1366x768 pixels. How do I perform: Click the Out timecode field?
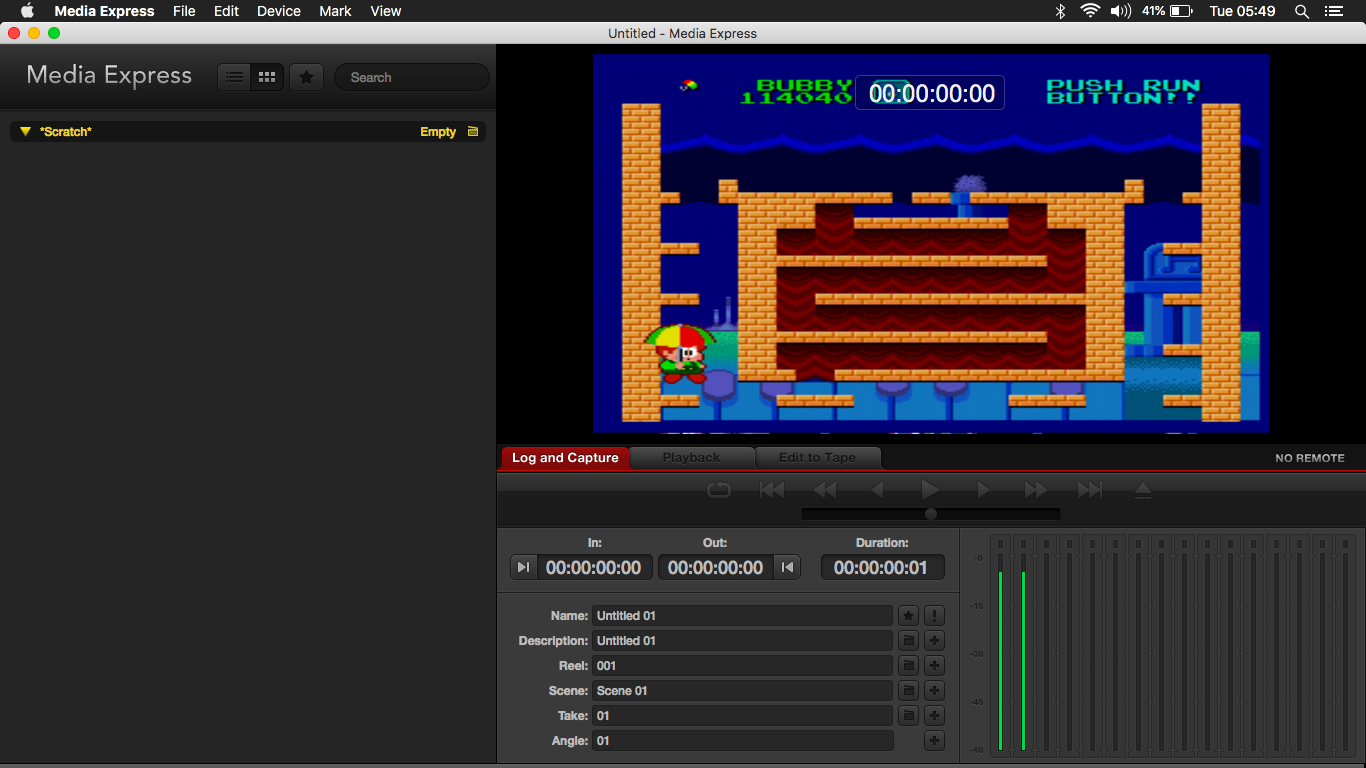click(716, 567)
